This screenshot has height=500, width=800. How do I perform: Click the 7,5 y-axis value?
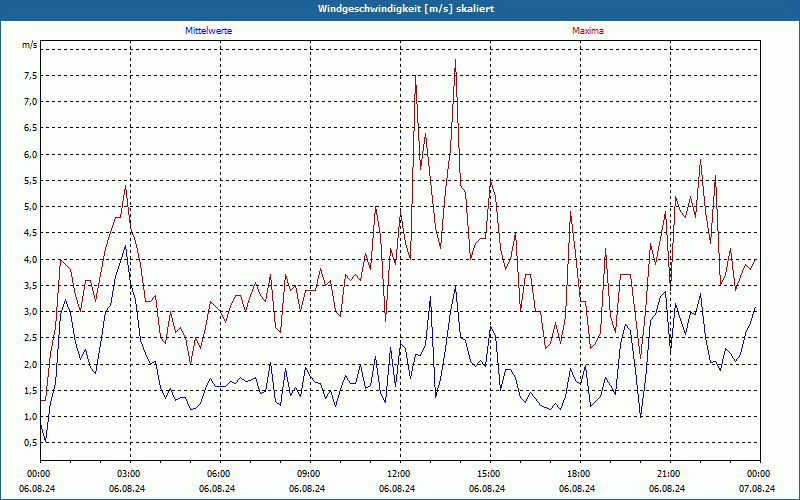(x=30, y=76)
